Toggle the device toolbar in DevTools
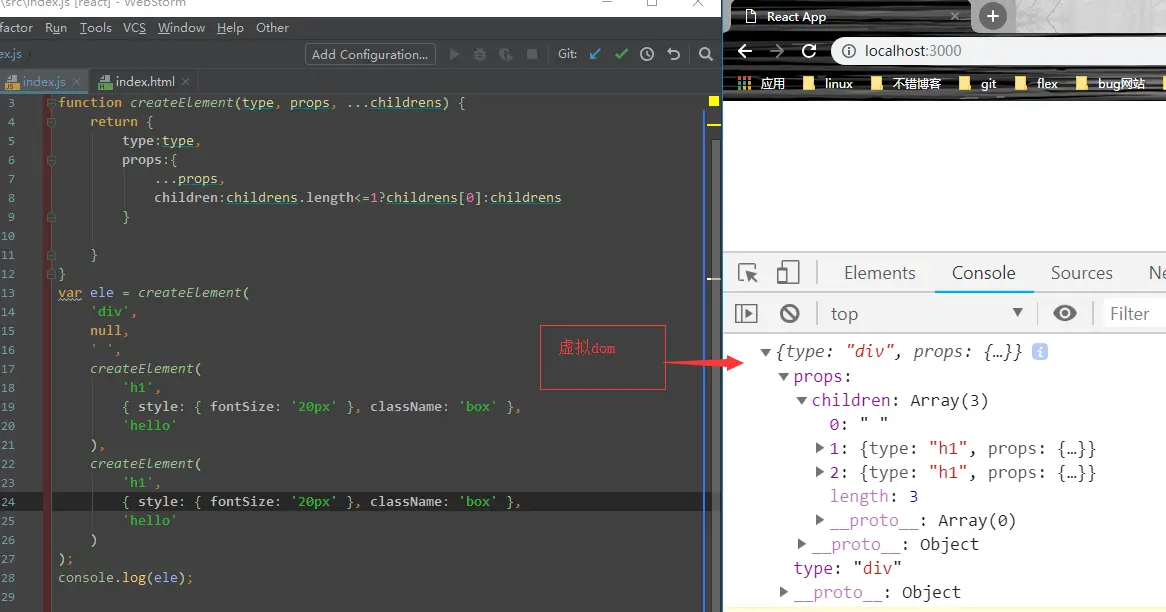The height and width of the screenshot is (612, 1166). tap(789, 273)
